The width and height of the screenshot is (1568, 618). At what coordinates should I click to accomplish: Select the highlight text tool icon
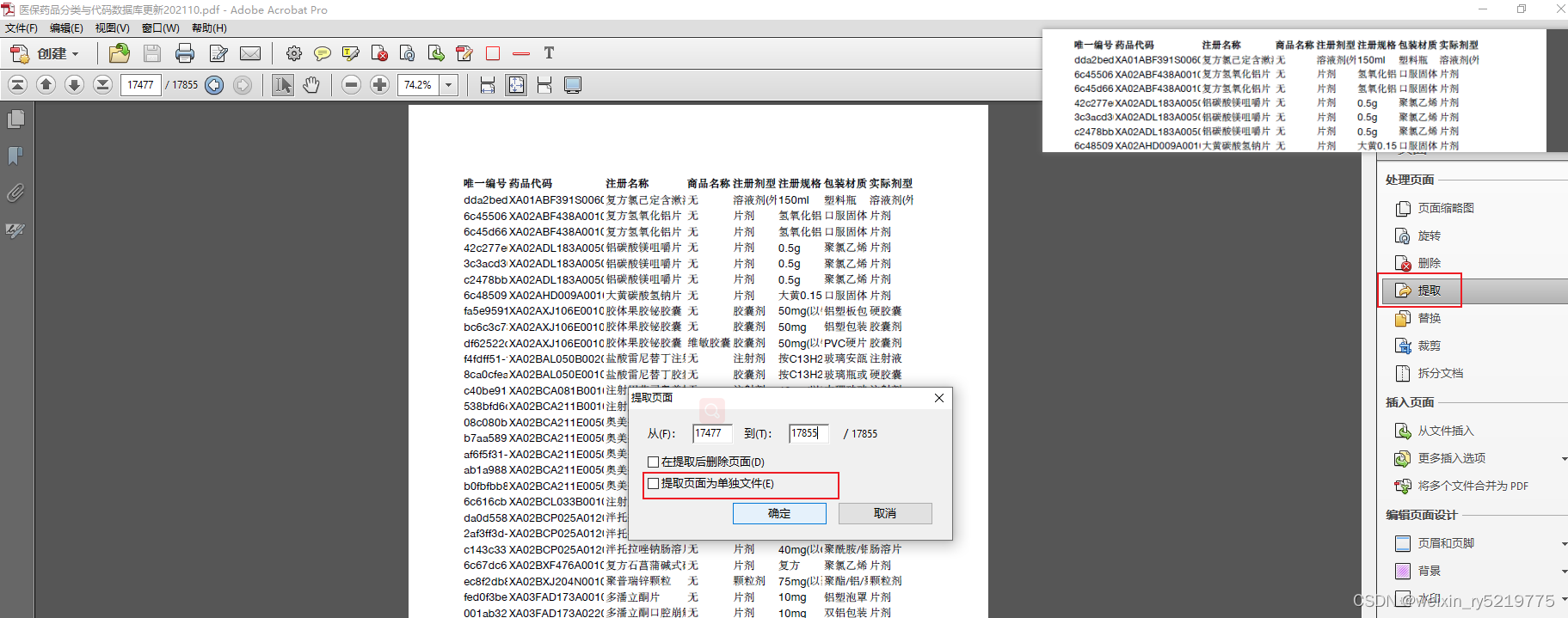tap(351, 53)
